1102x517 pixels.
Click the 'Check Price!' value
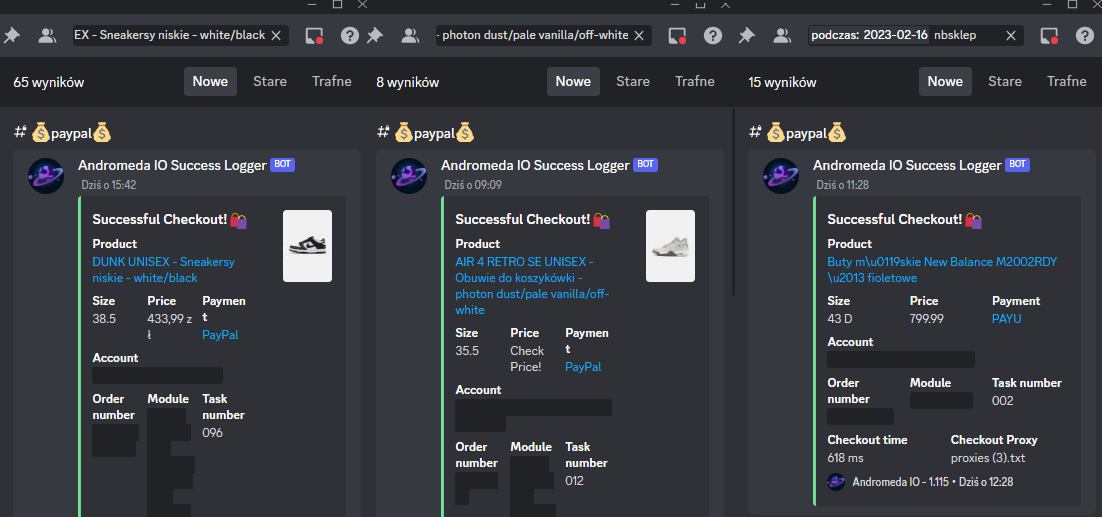[x=527, y=358]
